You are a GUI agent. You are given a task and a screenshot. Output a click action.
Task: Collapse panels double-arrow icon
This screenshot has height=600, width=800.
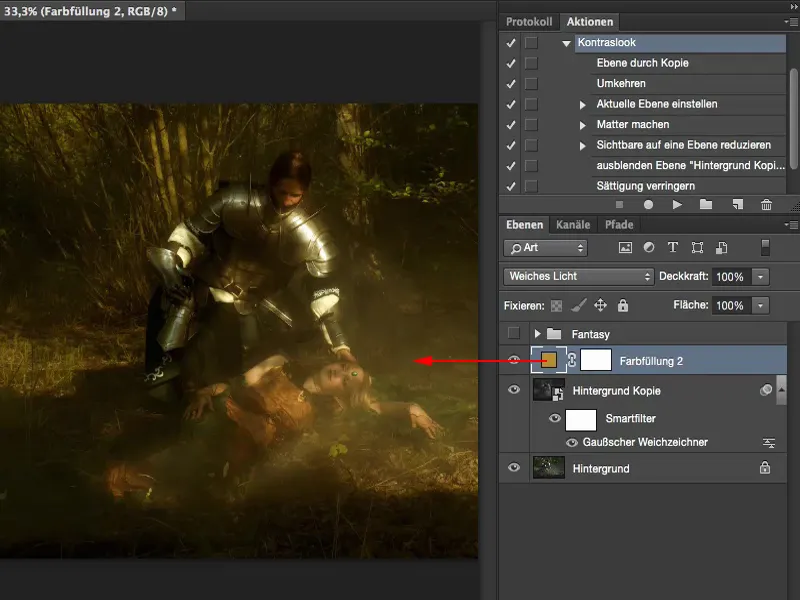click(x=793, y=6)
